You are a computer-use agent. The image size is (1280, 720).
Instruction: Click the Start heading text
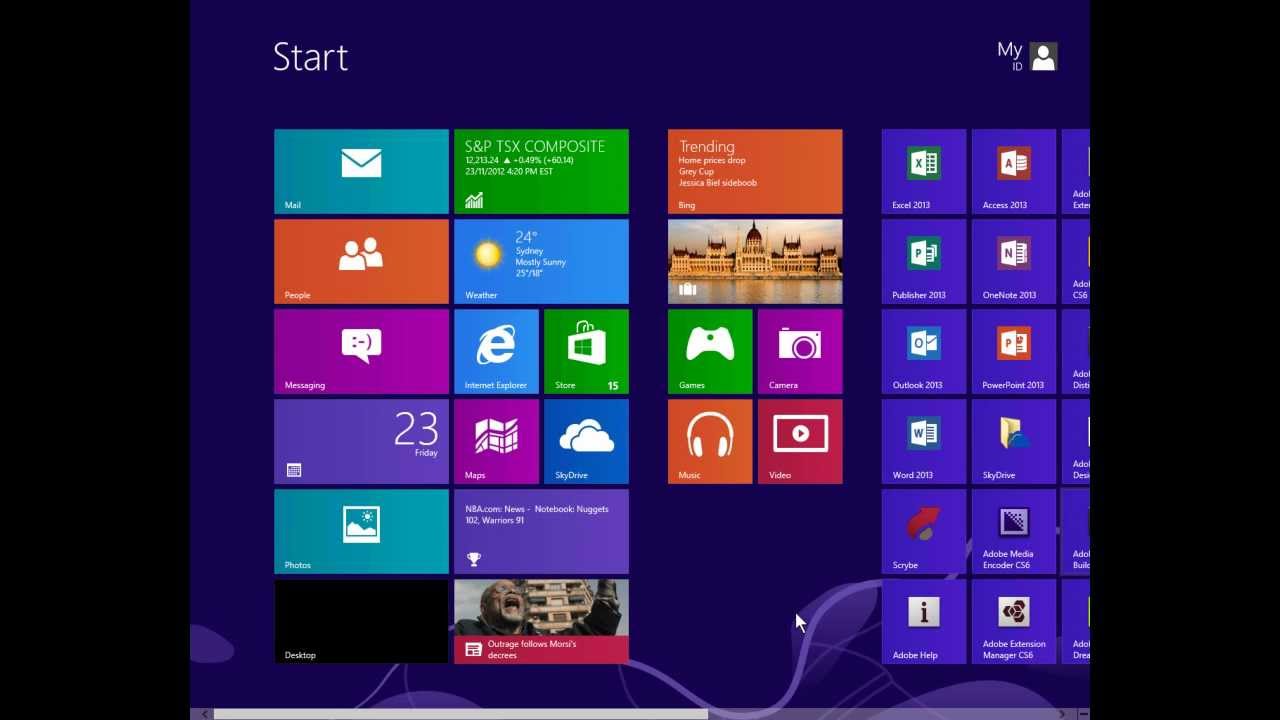[310, 57]
